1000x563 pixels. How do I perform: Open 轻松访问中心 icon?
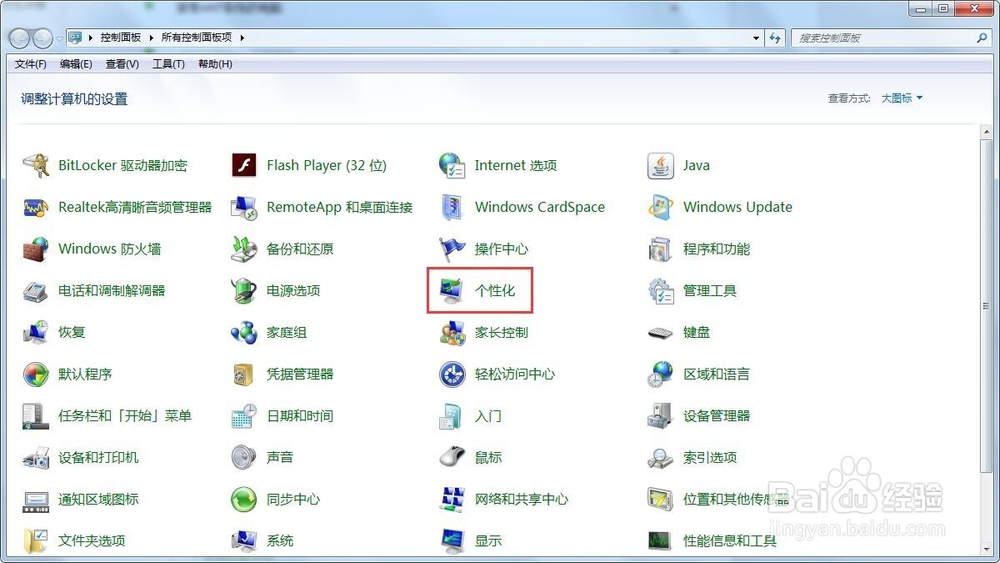pyautogui.click(x=452, y=374)
